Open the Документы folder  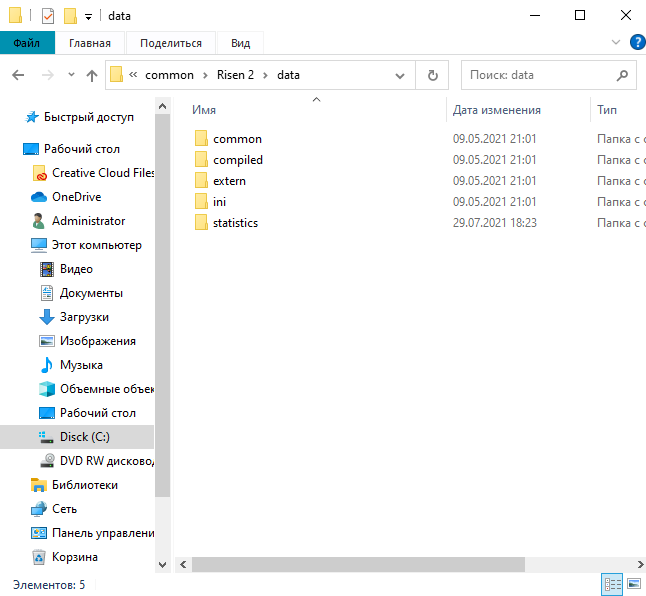pyautogui.click(x=82, y=293)
